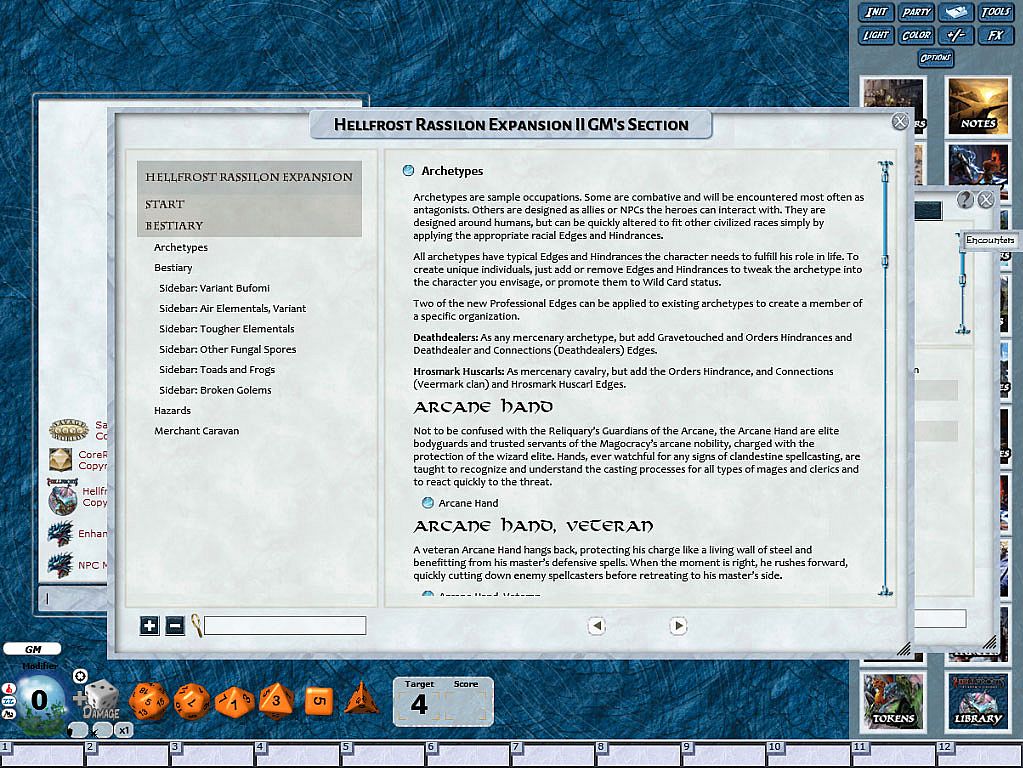The height and width of the screenshot is (768, 1023).
Task: Open the Library sidebar thumbnail
Action: 977,701
